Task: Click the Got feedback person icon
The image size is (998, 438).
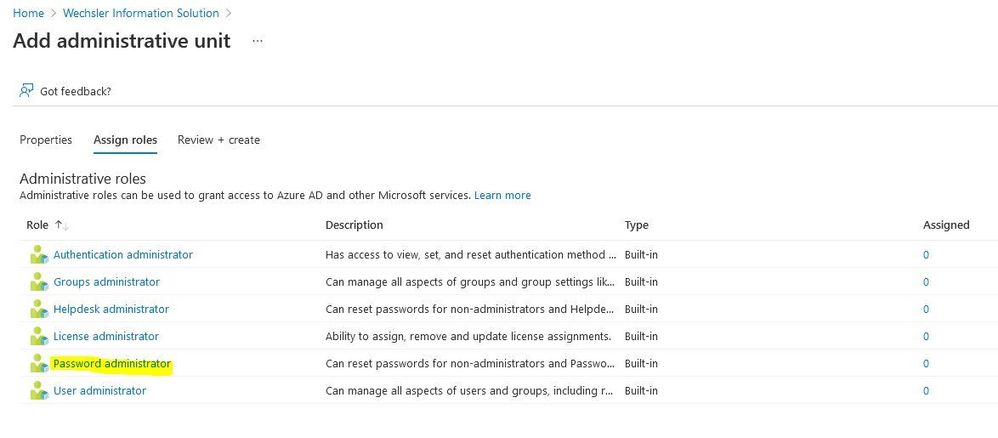Action: pos(27,91)
